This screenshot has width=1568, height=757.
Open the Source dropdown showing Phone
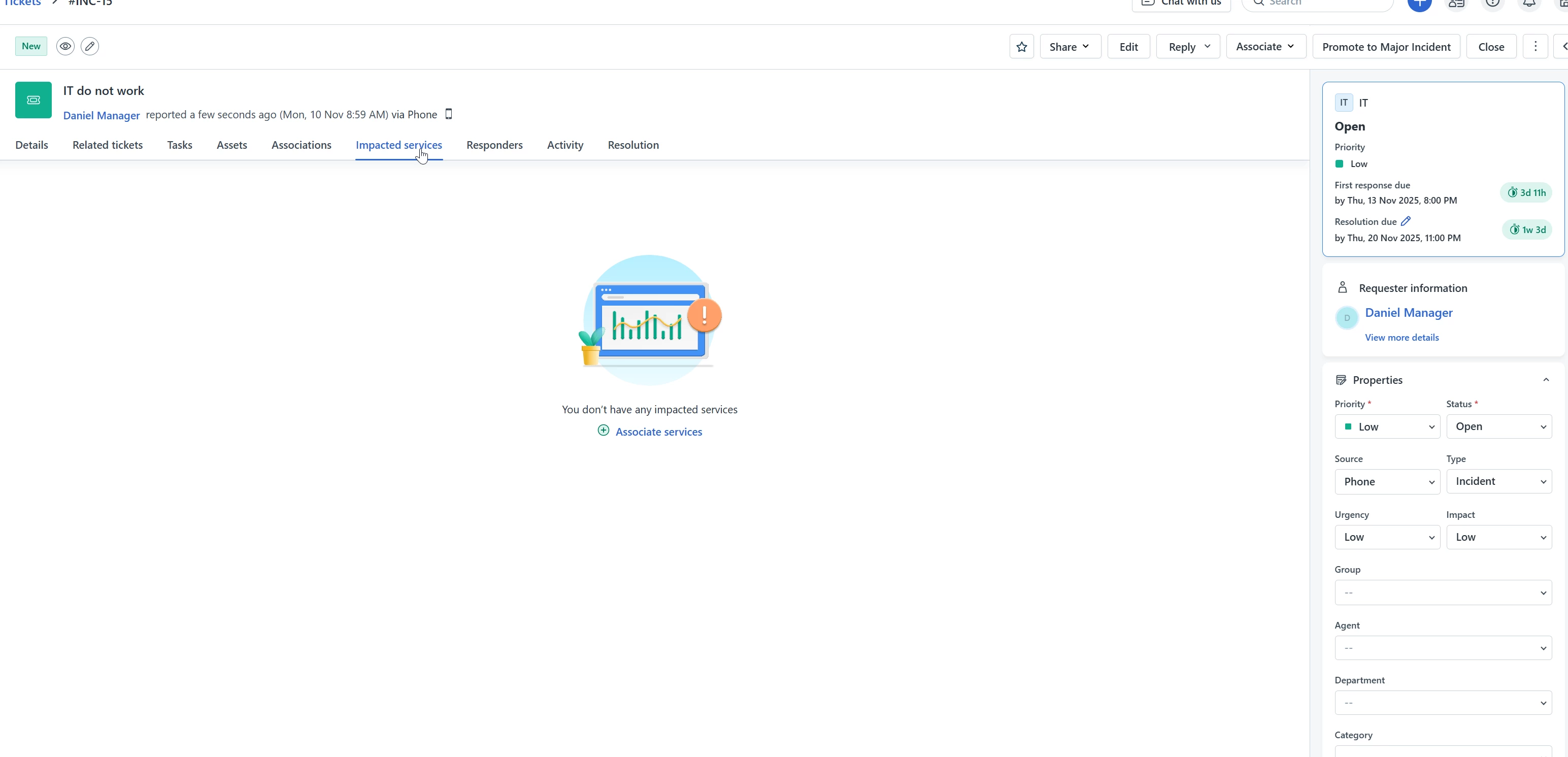point(1387,482)
